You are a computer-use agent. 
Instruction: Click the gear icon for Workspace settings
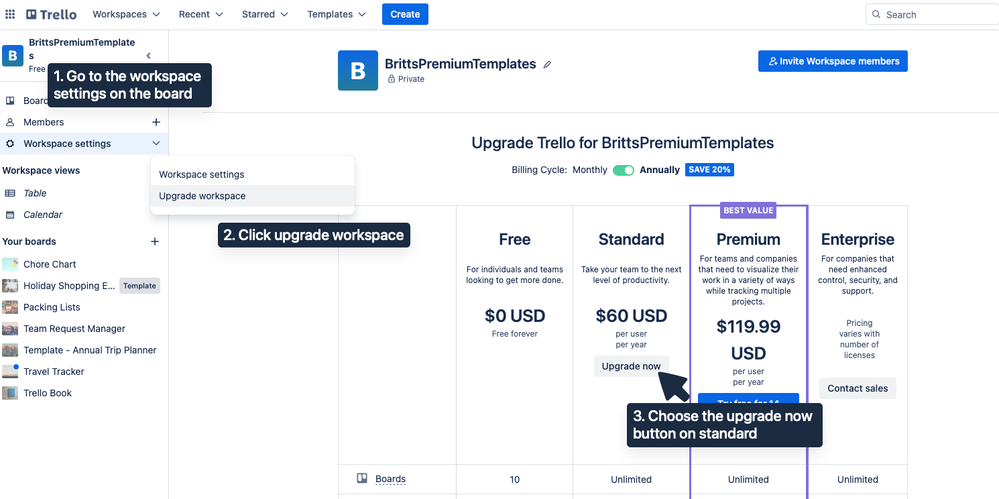10,143
